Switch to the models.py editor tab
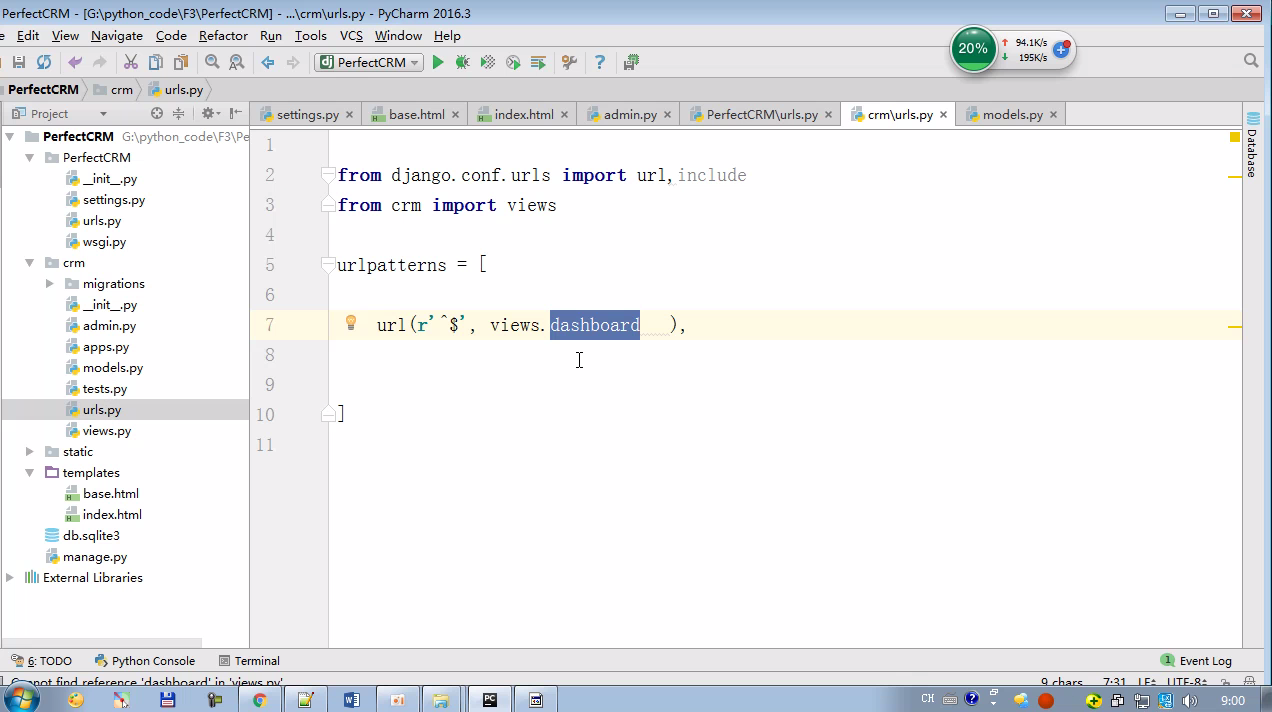 [1011, 115]
